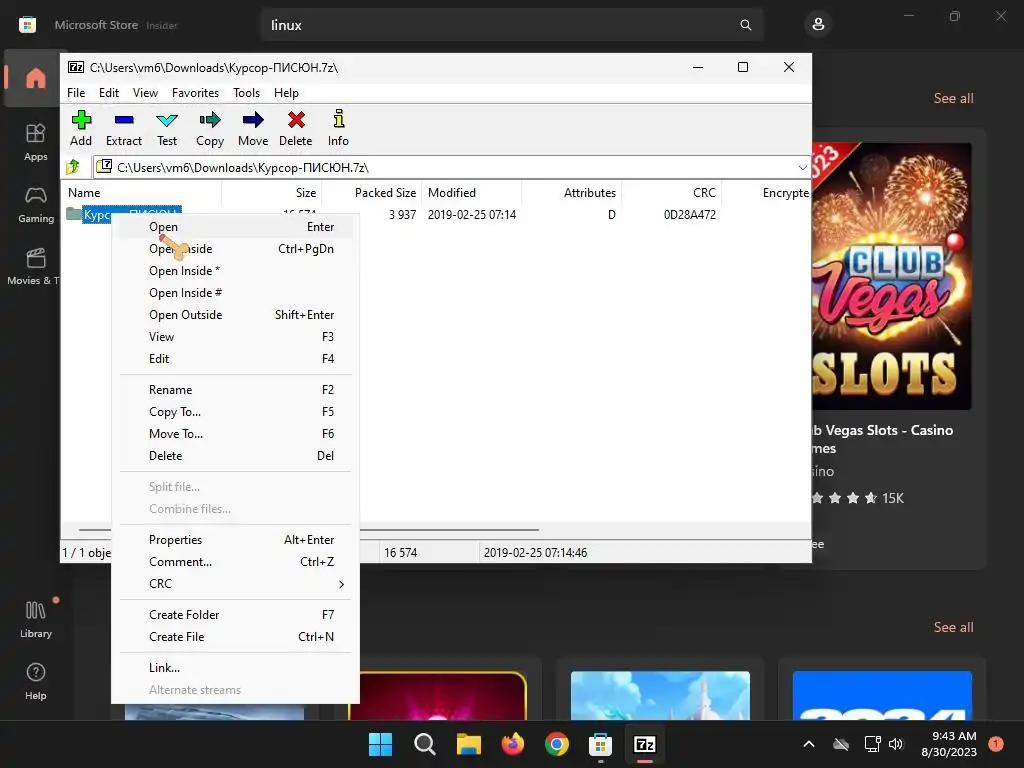Open Gaming section in Microsoft Store
Viewport: 1024px width, 768px height.
[35, 205]
